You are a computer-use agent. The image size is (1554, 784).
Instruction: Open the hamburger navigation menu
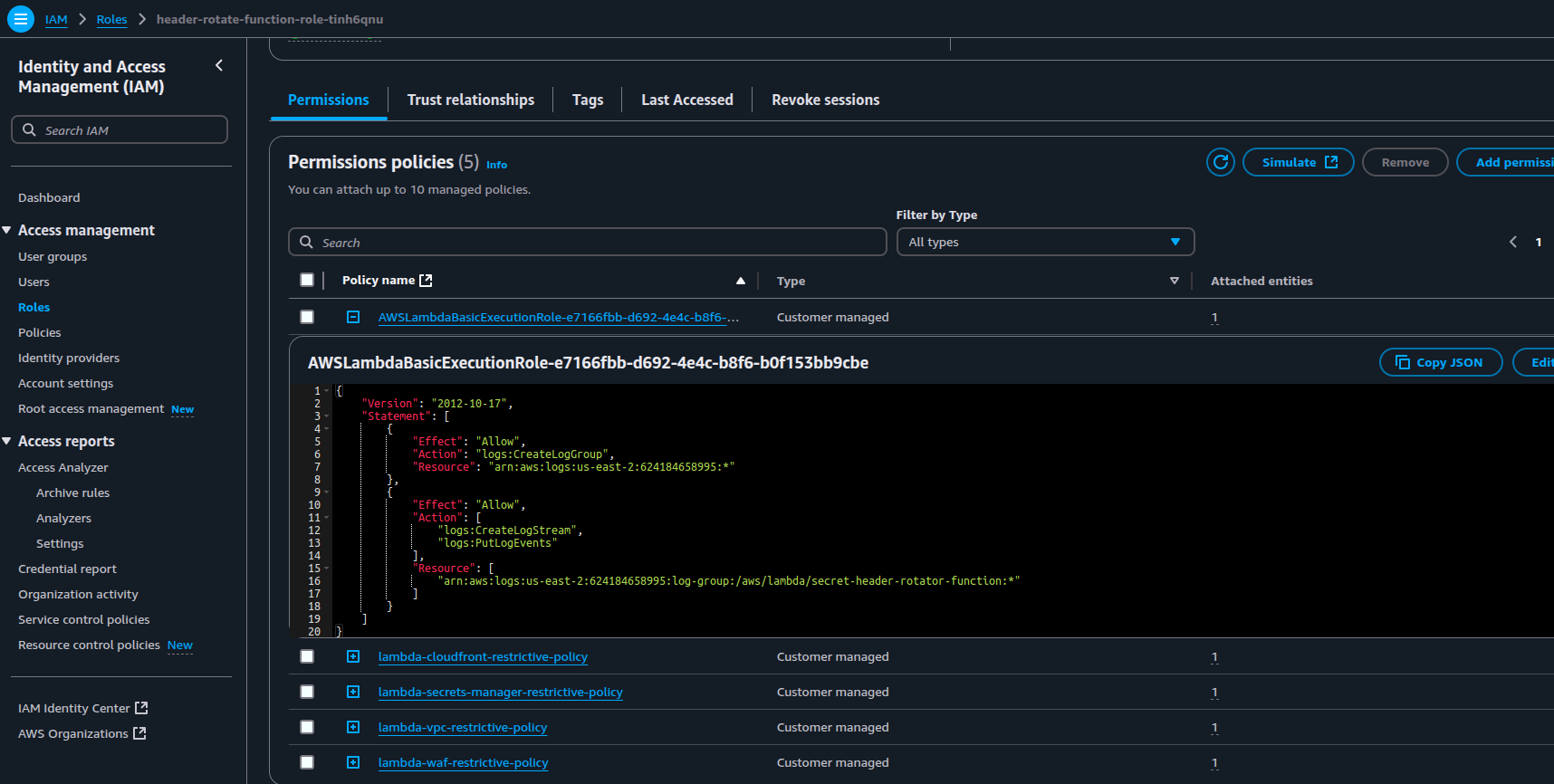tap(20, 19)
